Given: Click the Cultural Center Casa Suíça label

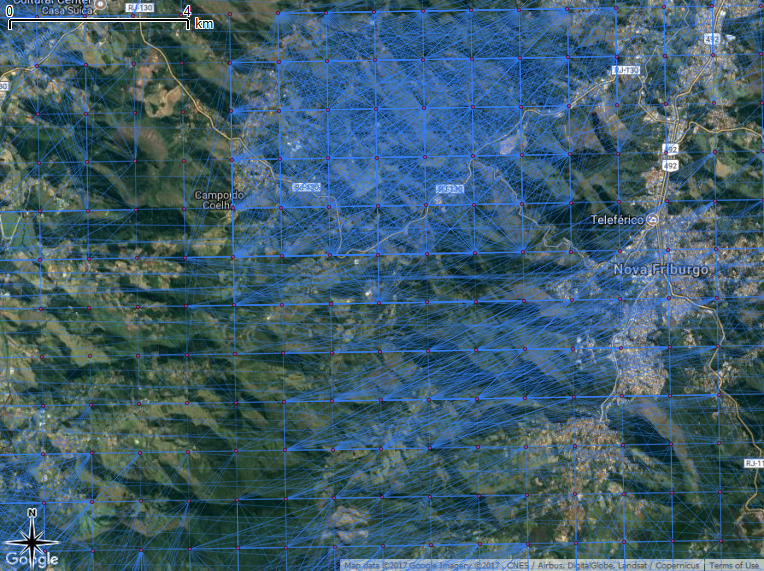Looking at the screenshot, I should click(x=52, y=7).
